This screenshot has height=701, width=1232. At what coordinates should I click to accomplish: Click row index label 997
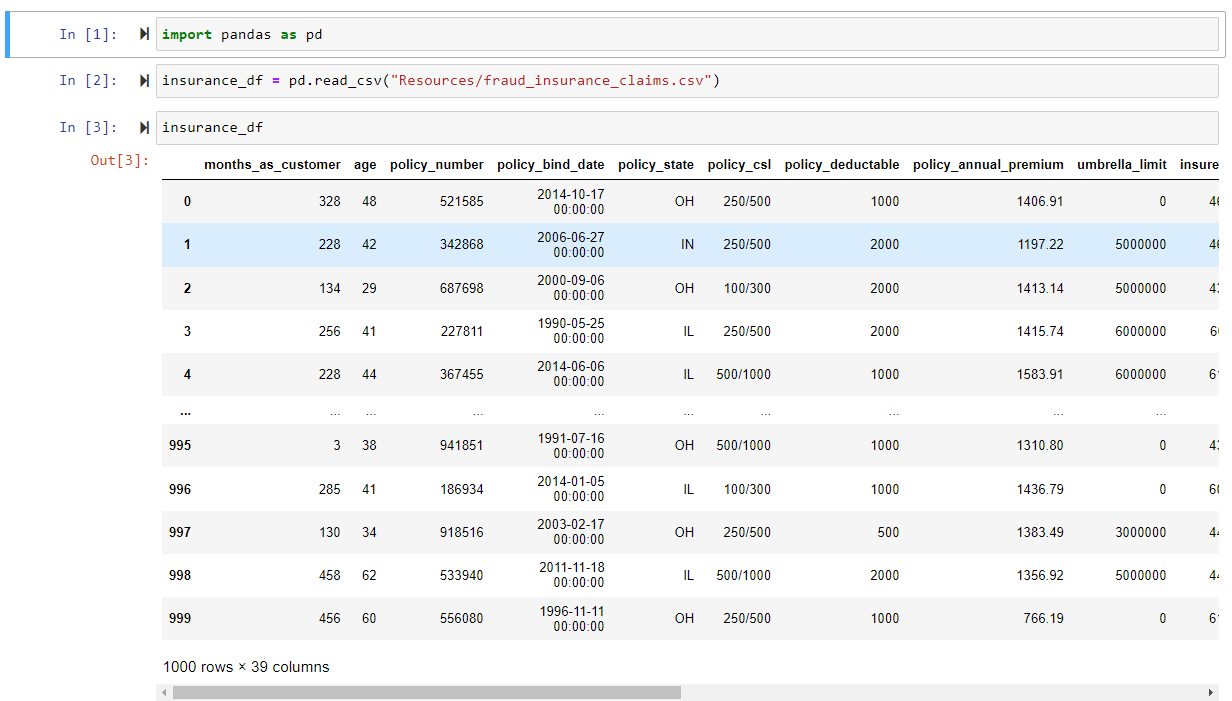[x=180, y=532]
